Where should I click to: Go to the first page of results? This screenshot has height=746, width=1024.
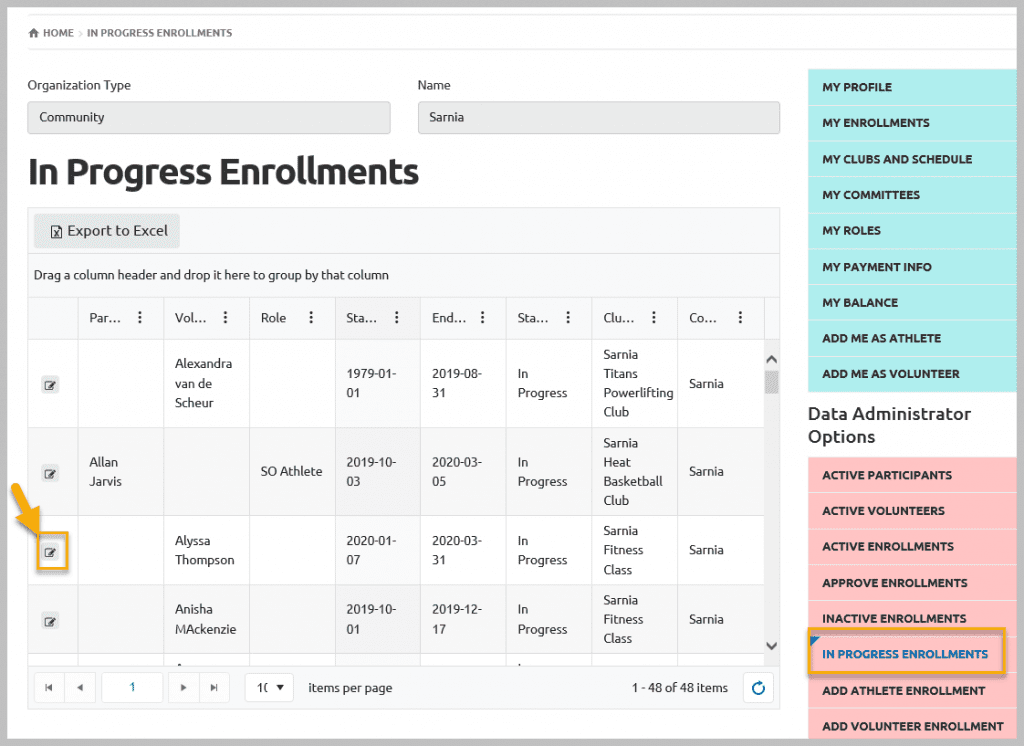tap(49, 688)
